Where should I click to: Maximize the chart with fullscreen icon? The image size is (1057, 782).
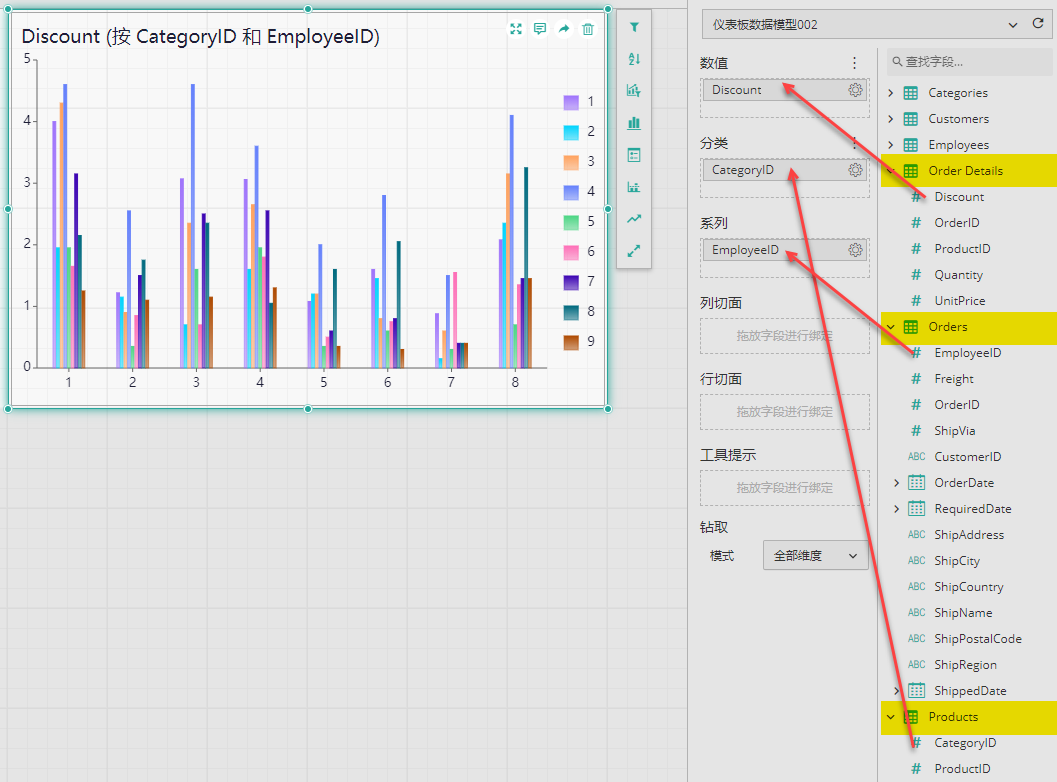[516, 29]
